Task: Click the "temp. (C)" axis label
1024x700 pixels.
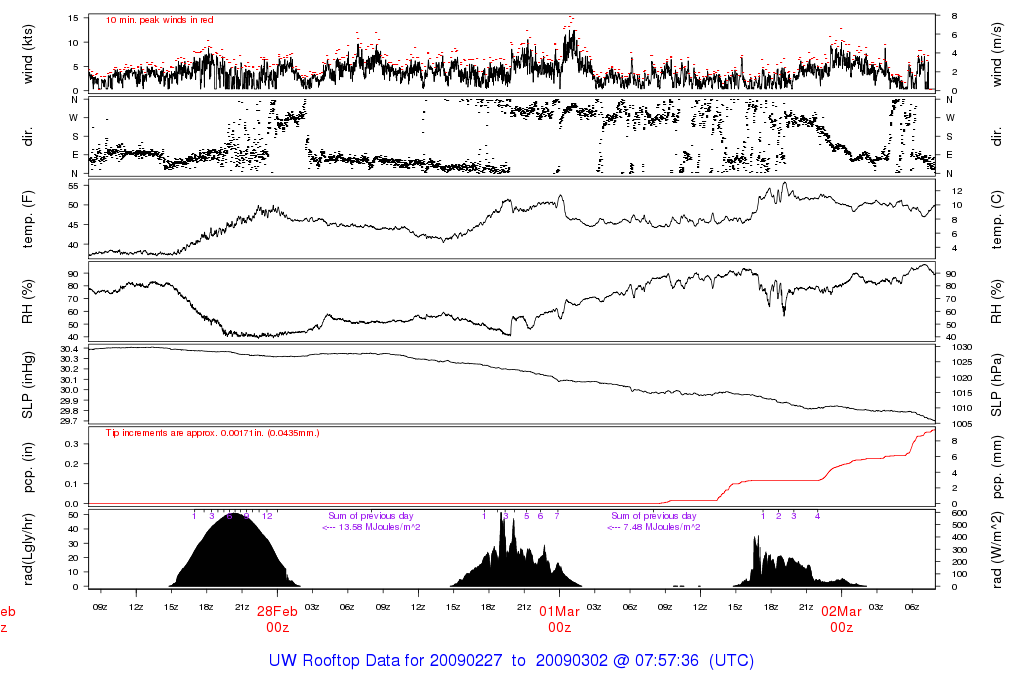Action: click(997, 219)
